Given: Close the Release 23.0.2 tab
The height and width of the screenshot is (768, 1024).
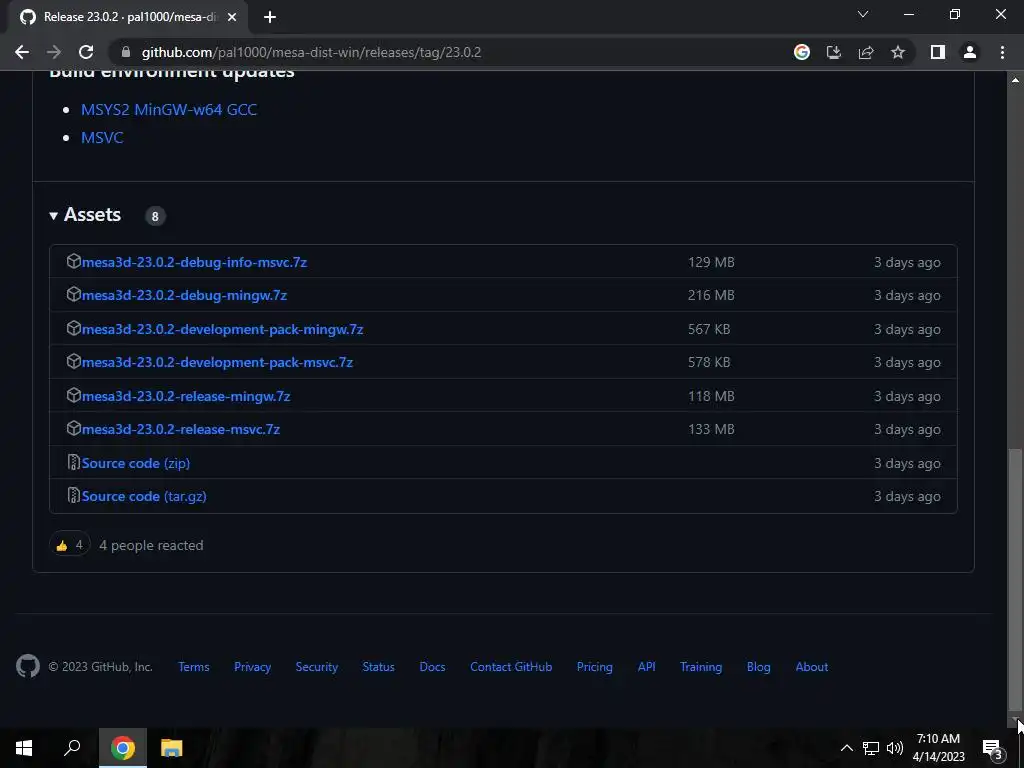Looking at the screenshot, I should pos(232,17).
